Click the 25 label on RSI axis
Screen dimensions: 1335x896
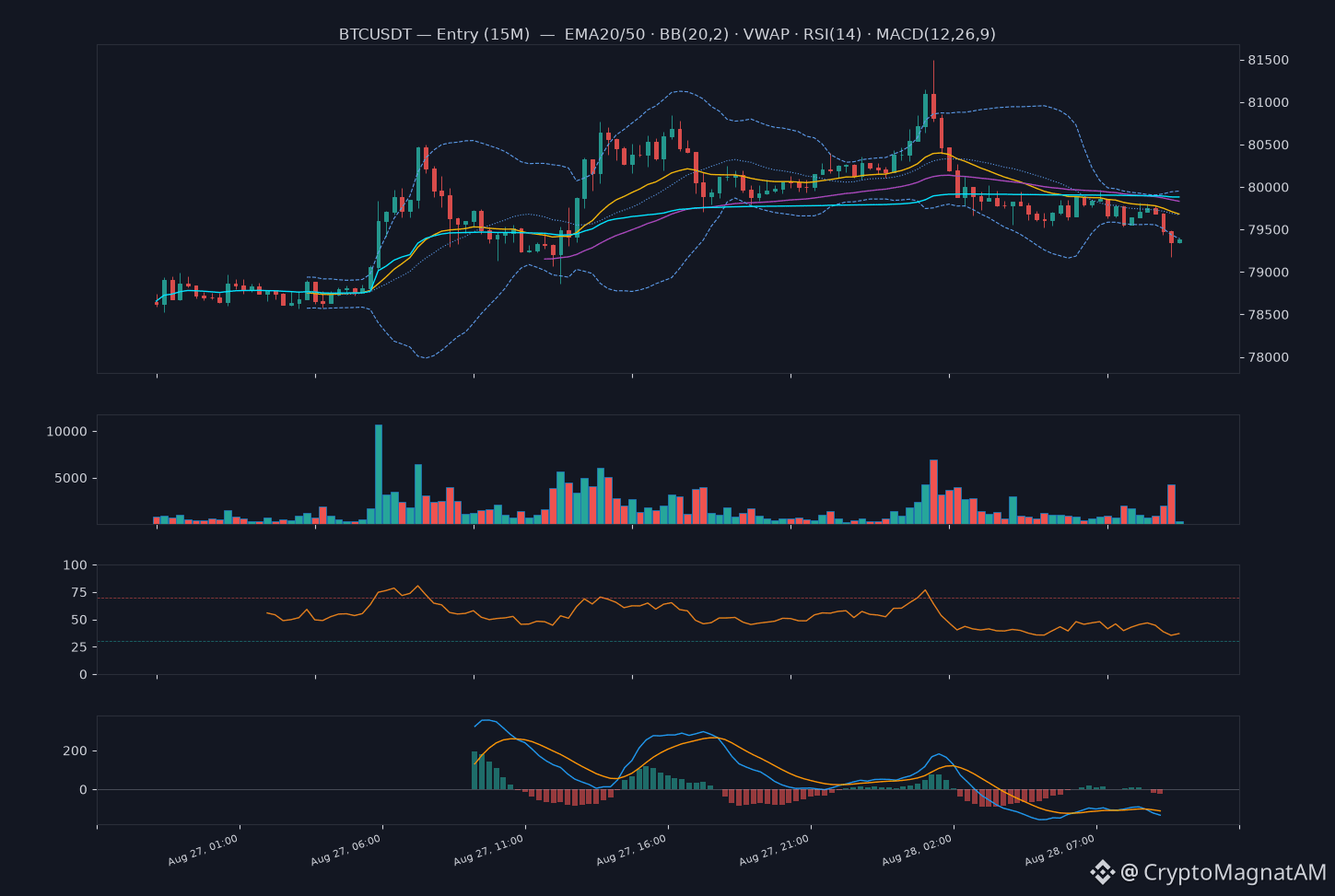pyautogui.click(x=79, y=646)
